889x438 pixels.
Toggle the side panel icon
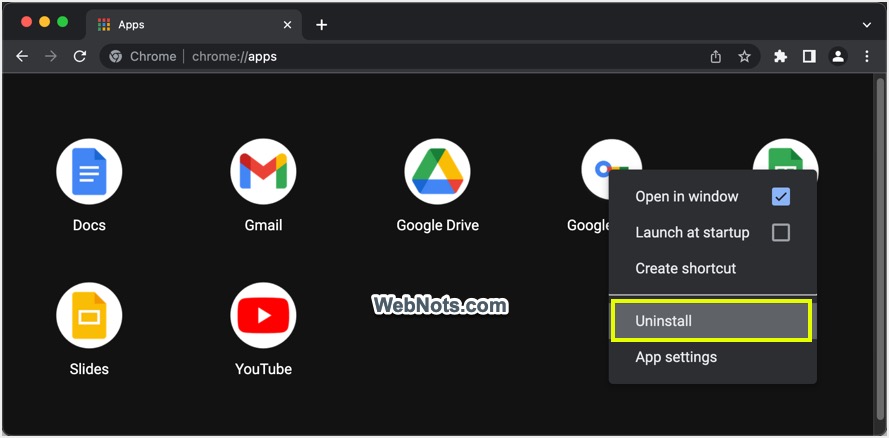809,56
